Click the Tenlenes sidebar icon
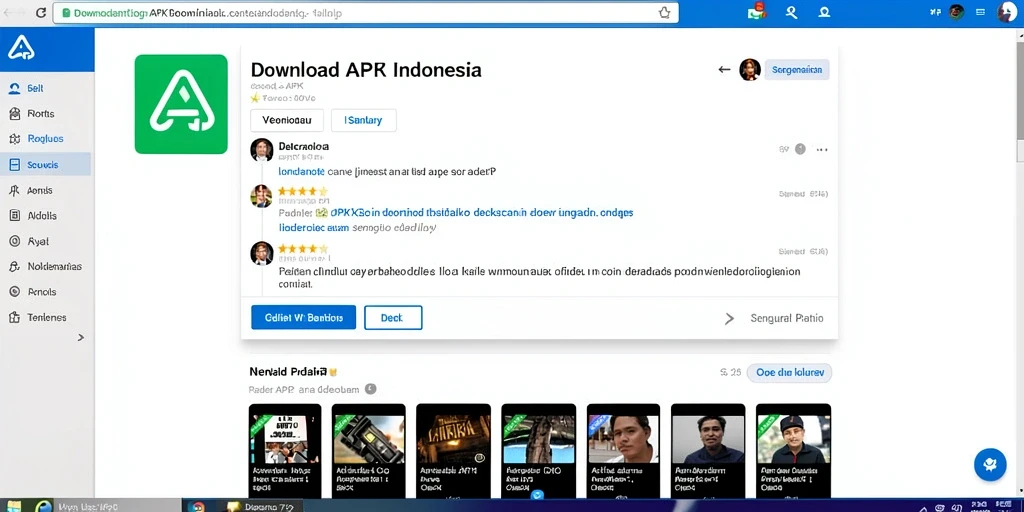The image size is (1024, 512). [14, 317]
